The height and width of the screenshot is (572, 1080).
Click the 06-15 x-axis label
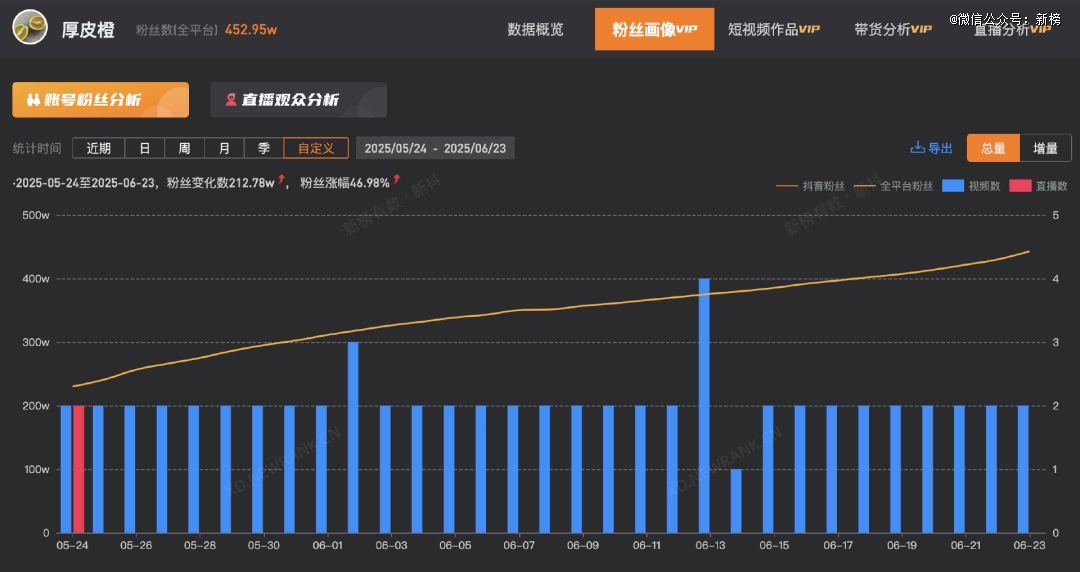(774, 545)
